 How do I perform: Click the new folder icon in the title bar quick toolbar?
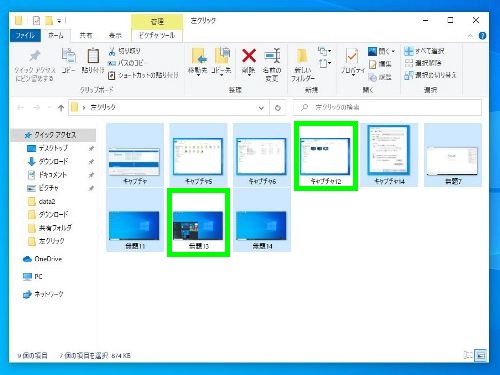(49, 21)
